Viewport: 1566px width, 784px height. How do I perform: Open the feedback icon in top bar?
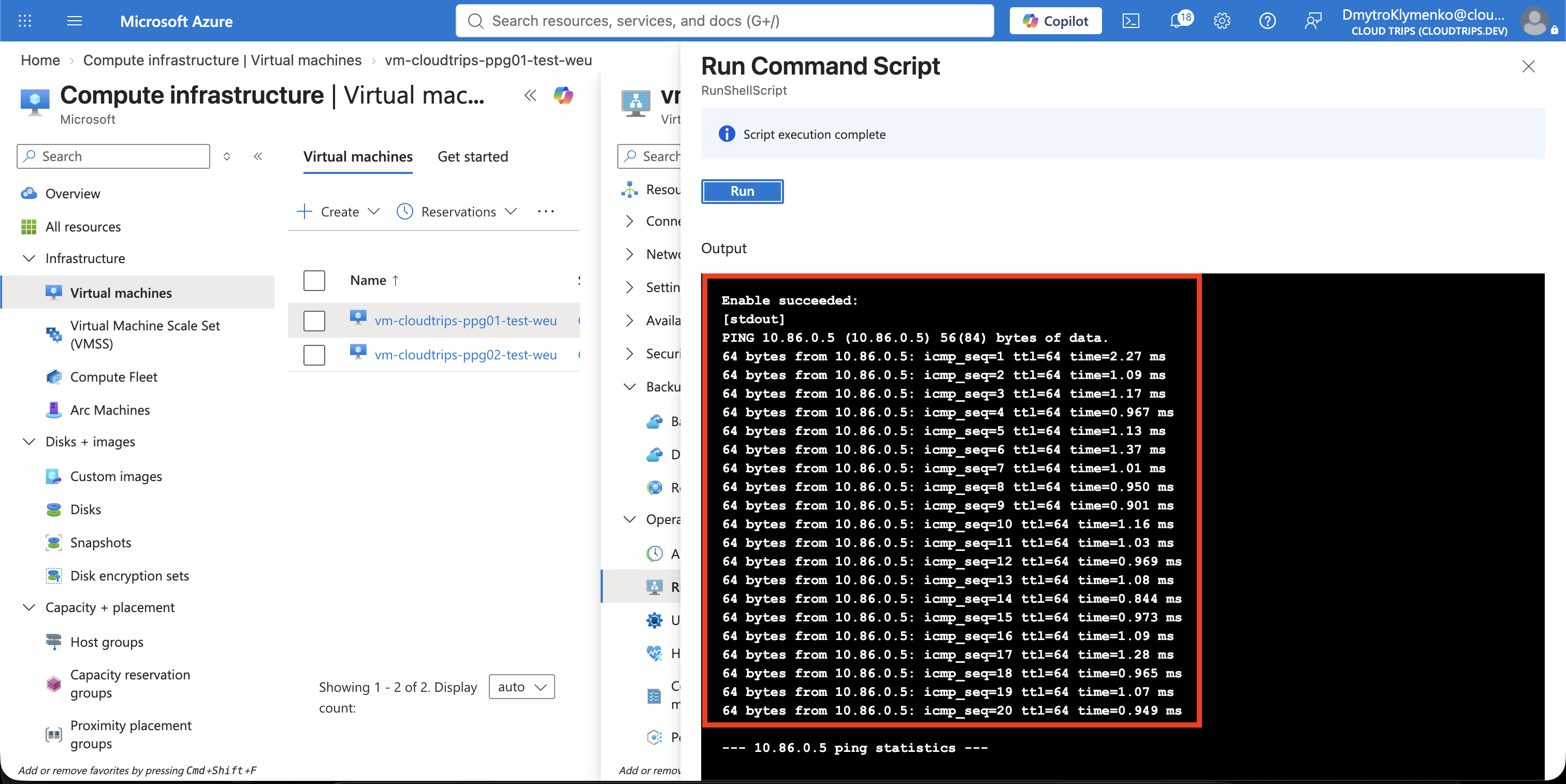pyautogui.click(x=1313, y=21)
